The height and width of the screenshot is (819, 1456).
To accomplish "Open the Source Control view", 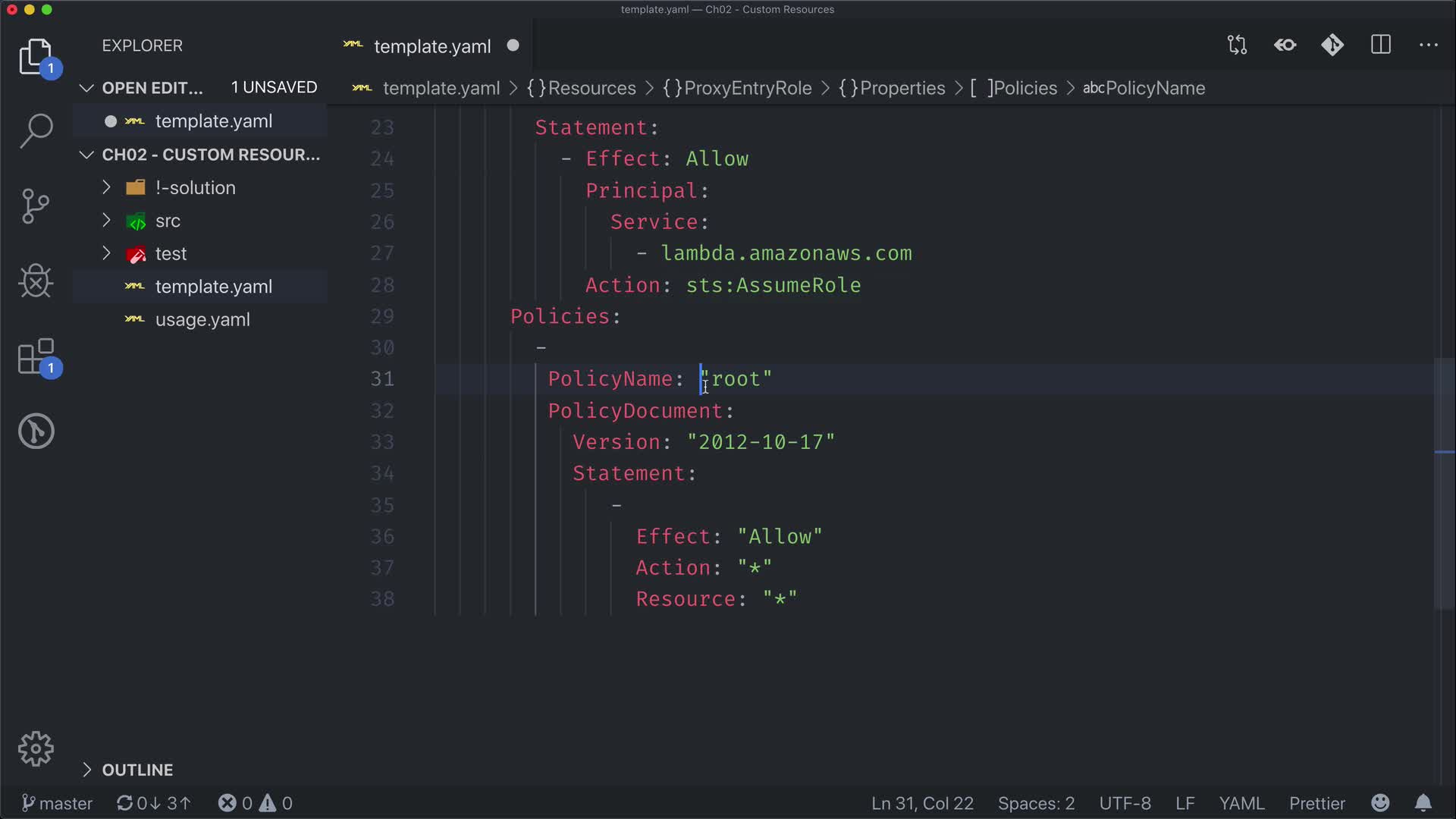I will (x=36, y=206).
